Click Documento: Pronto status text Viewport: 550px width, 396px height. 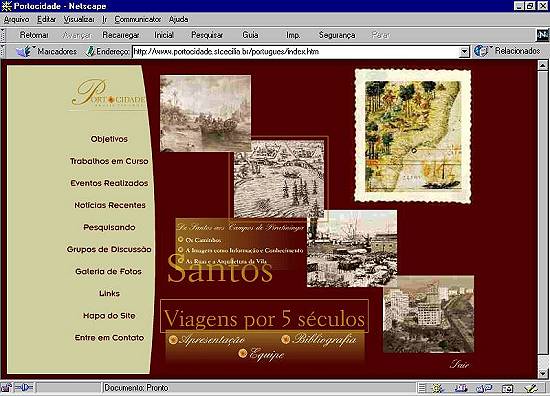[136, 388]
